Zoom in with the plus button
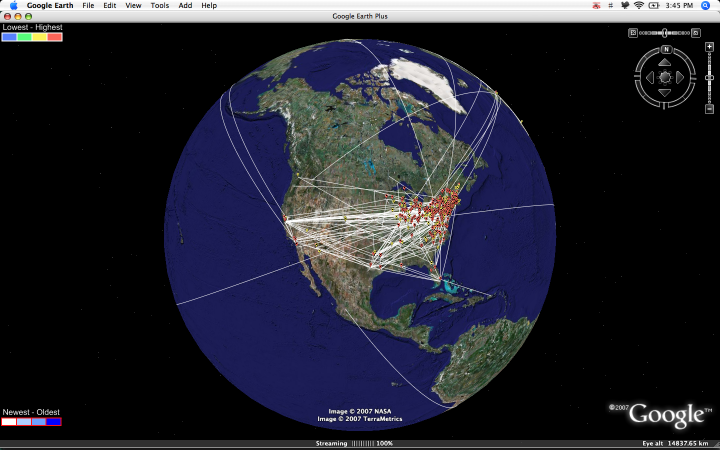The height and width of the screenshot is (450, 720). tap(709, 47)
